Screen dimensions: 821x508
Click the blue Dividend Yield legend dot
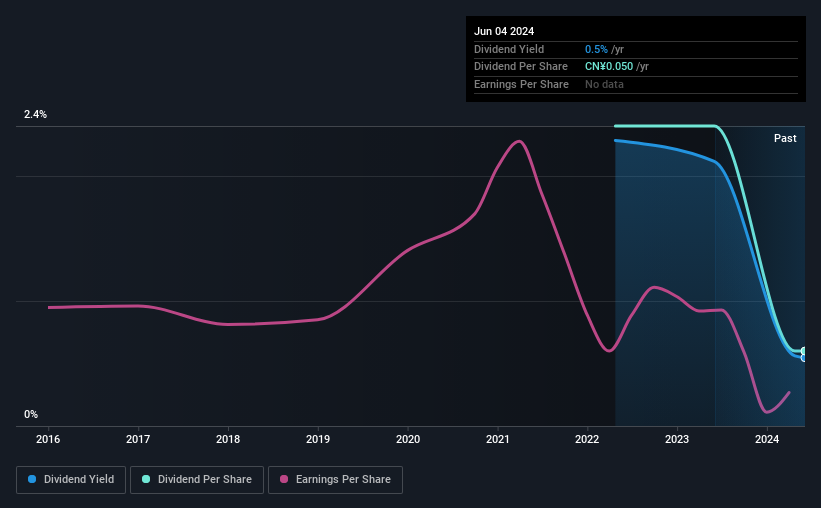tap(32, 479)
